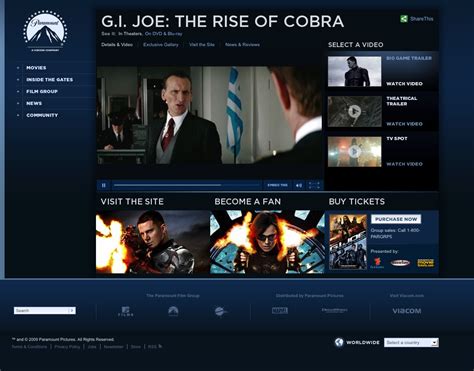Click the main video frame
The image size is (474, 371).
point(210,115)
